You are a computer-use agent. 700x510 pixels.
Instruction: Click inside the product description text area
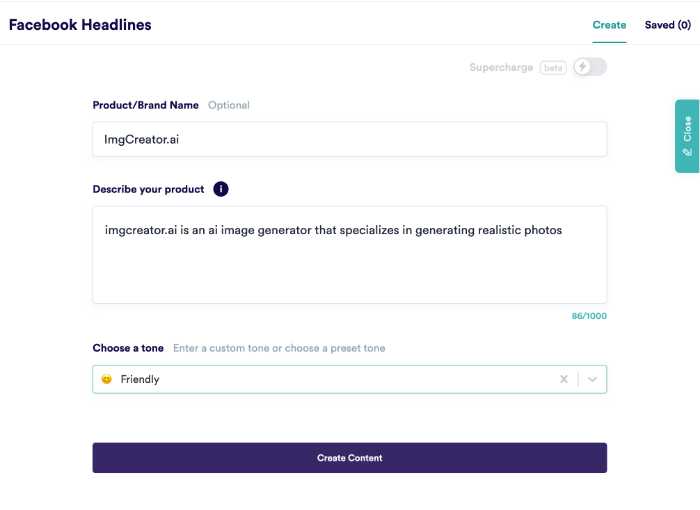pos(350,255)
